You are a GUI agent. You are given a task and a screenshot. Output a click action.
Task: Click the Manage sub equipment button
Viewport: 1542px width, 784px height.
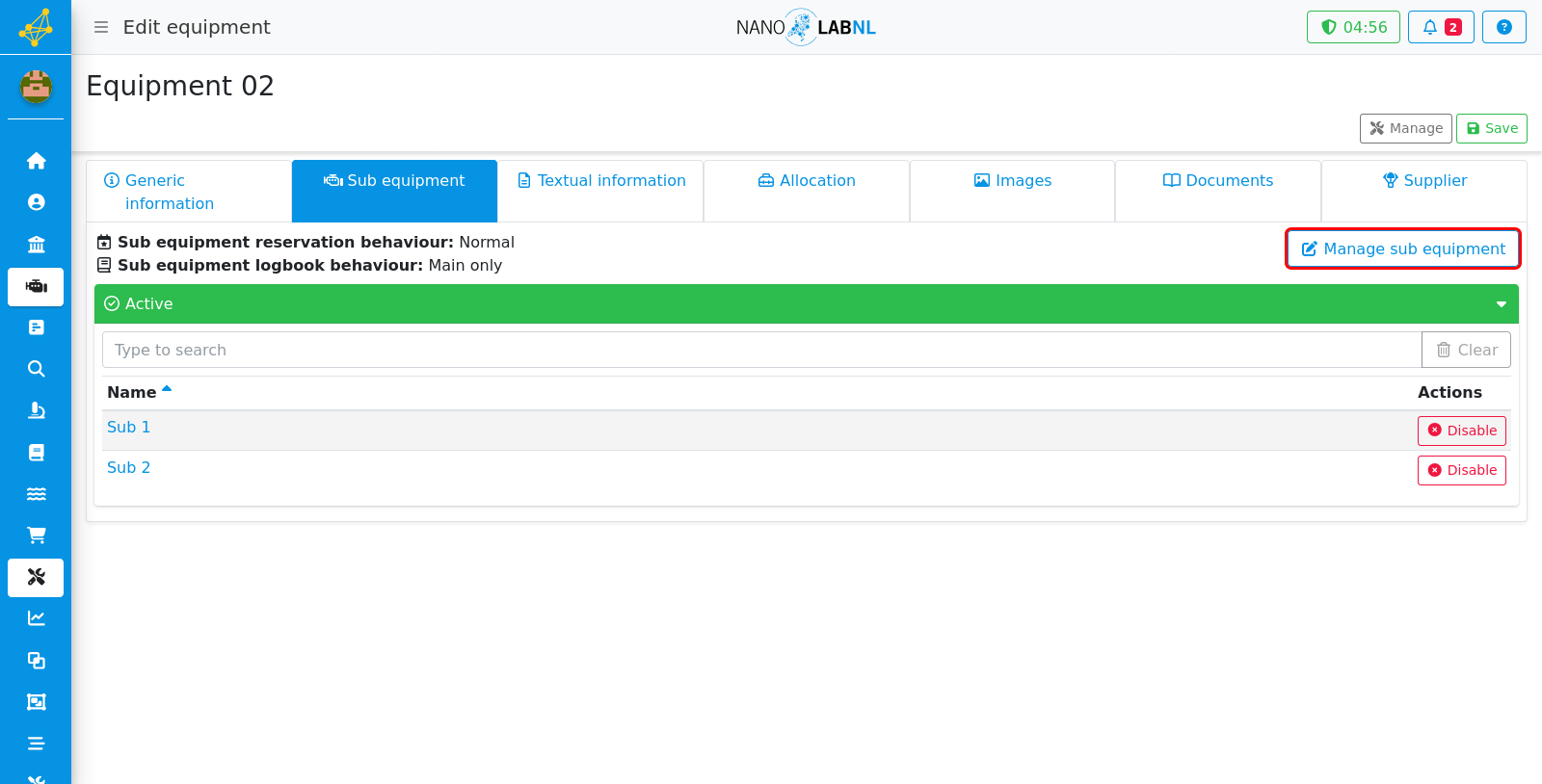(x=1403, y=248)
